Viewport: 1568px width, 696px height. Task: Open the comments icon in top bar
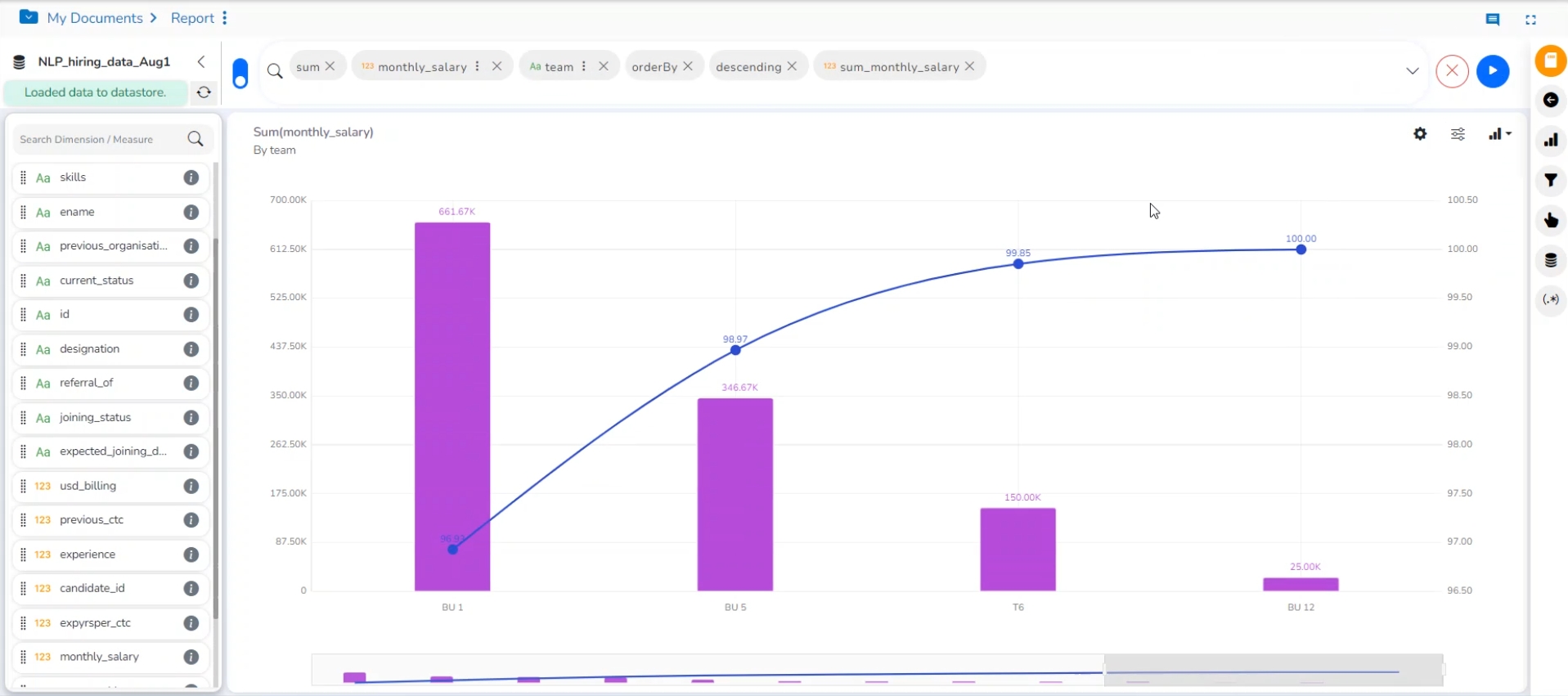(1492, 20)
